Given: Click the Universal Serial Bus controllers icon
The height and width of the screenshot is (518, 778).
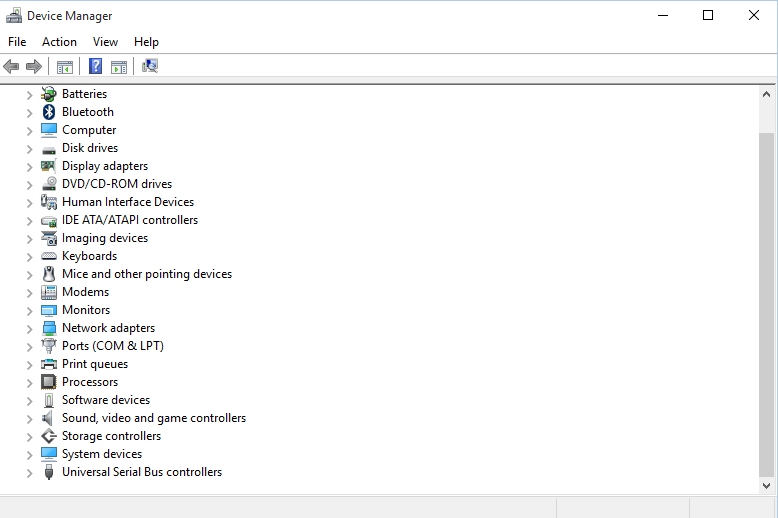Looking at the screenshot, I should pos(49,472).
